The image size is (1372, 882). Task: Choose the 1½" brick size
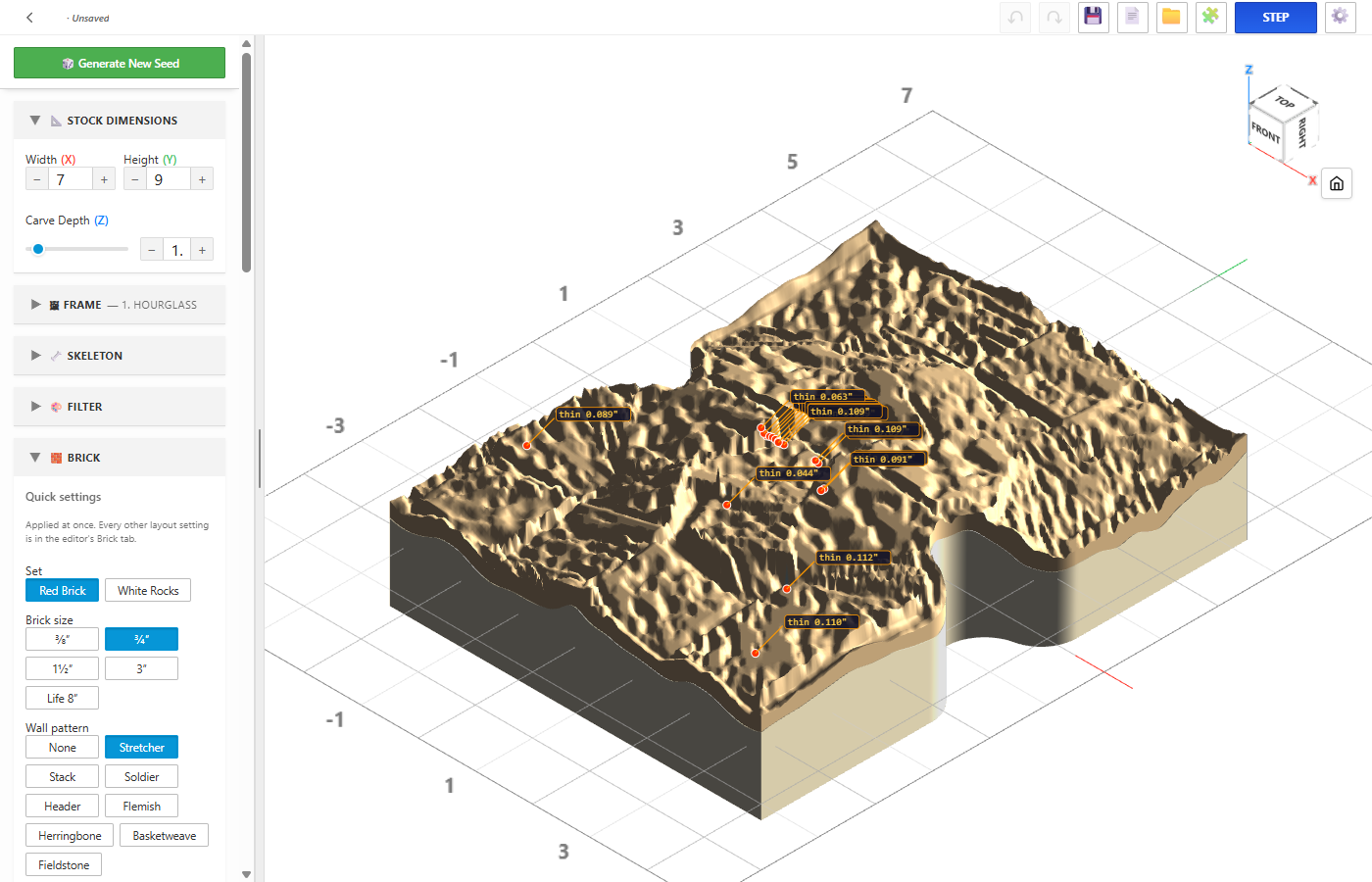(62, 668)
